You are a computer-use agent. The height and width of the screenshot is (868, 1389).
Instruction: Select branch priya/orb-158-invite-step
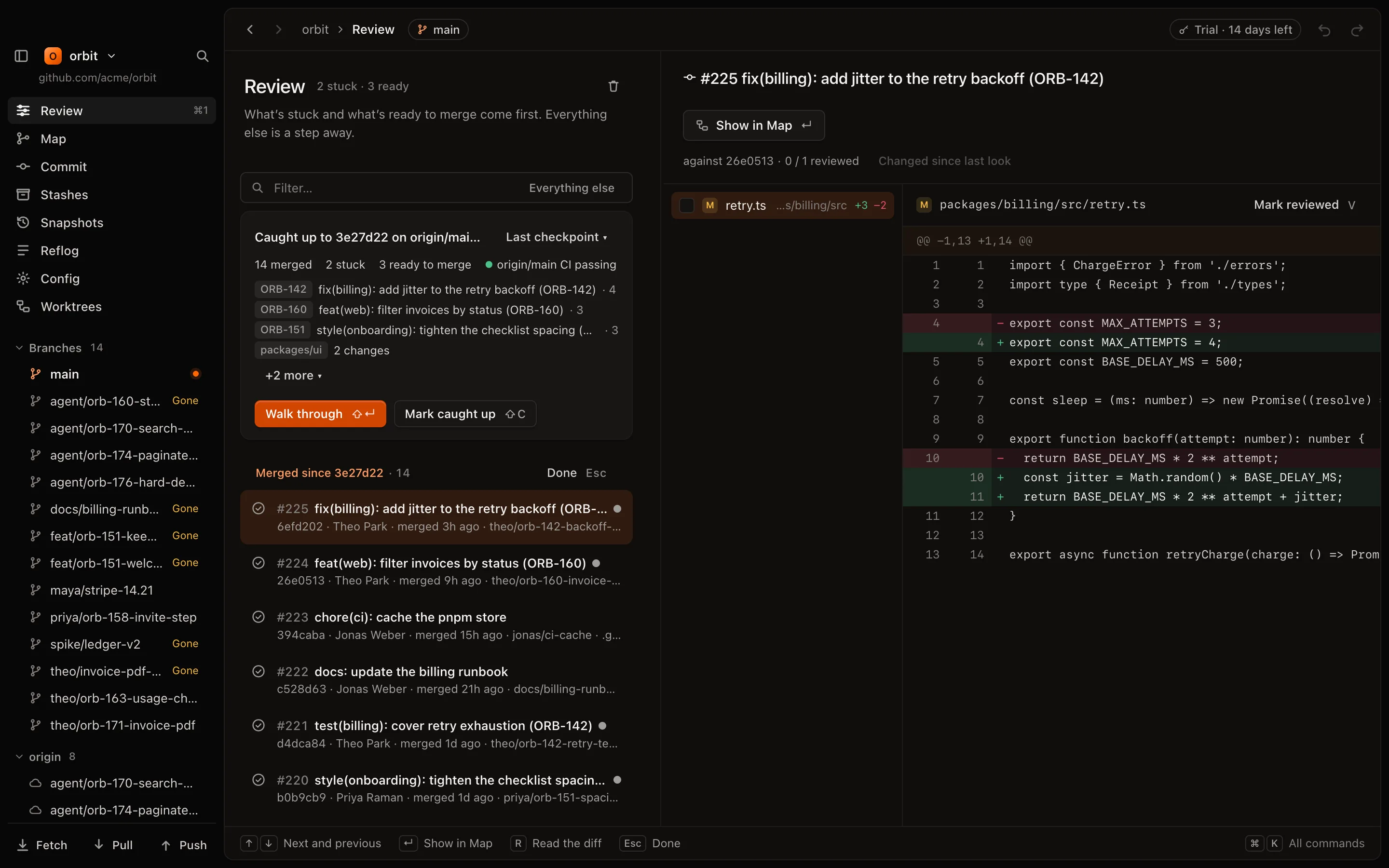click(x=112, y=617)
